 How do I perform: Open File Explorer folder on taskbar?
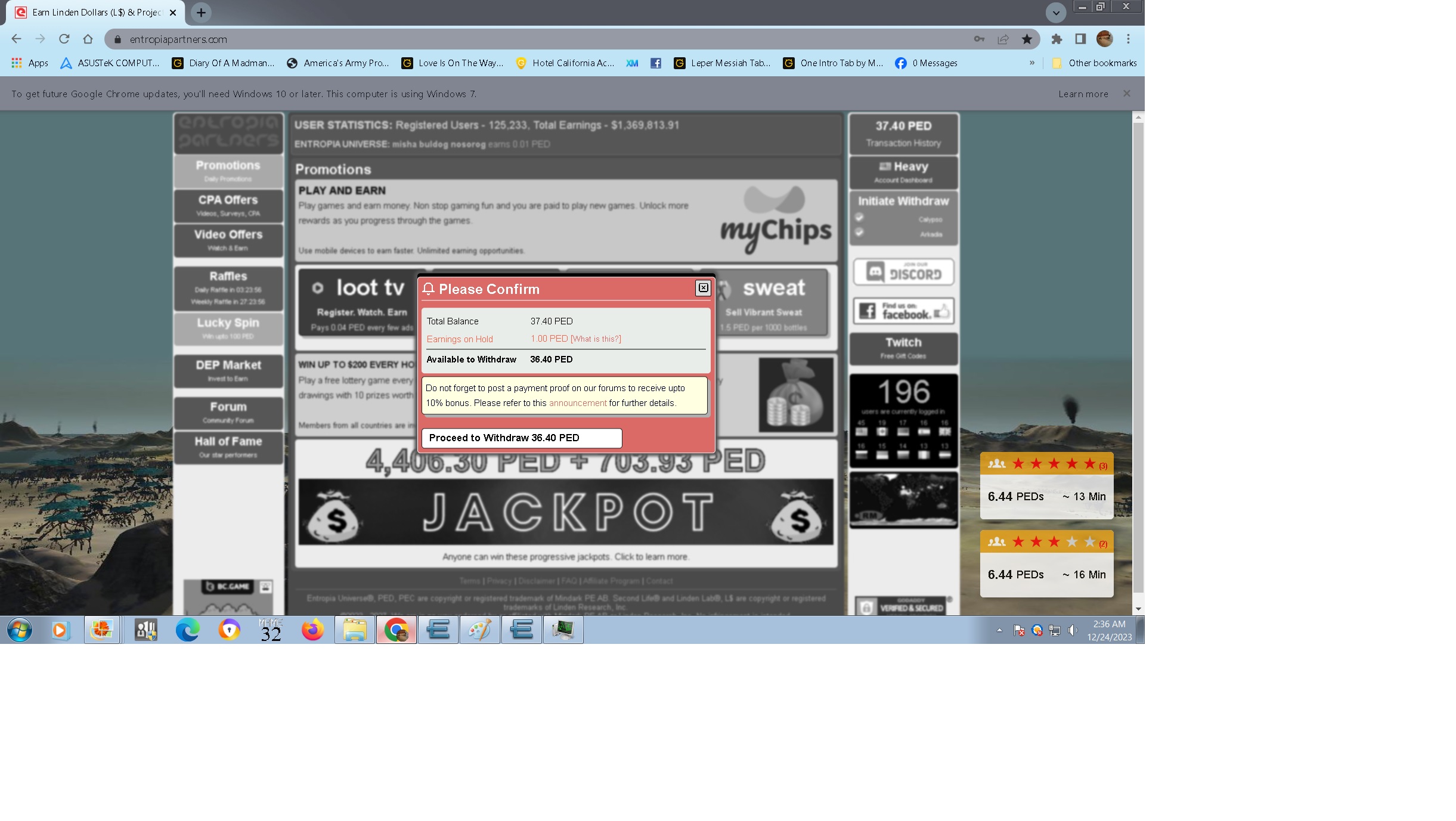coord(355,630)
